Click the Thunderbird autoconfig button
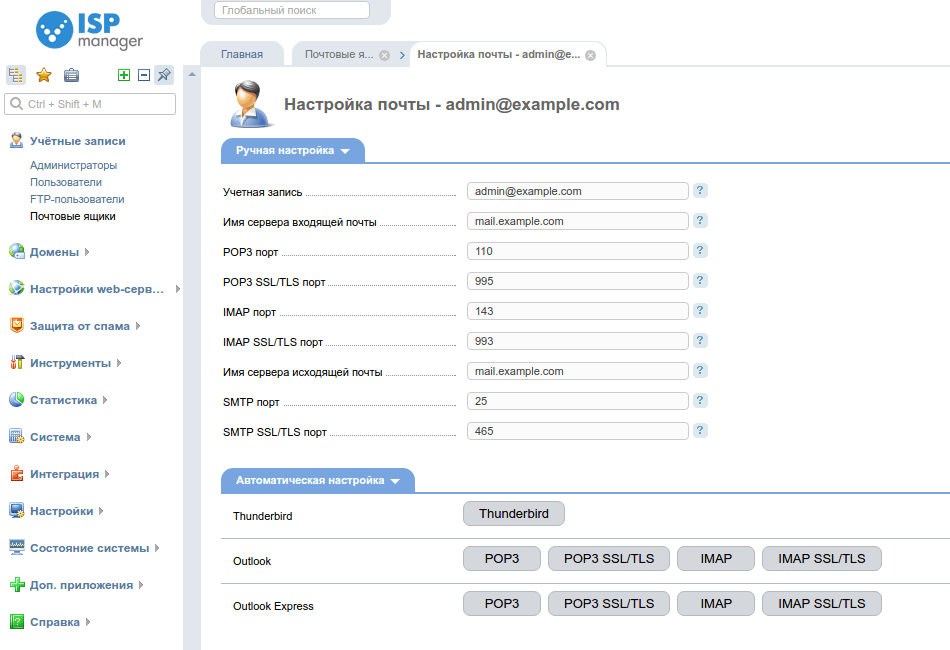The image size is (950, 650). (514, 514)
